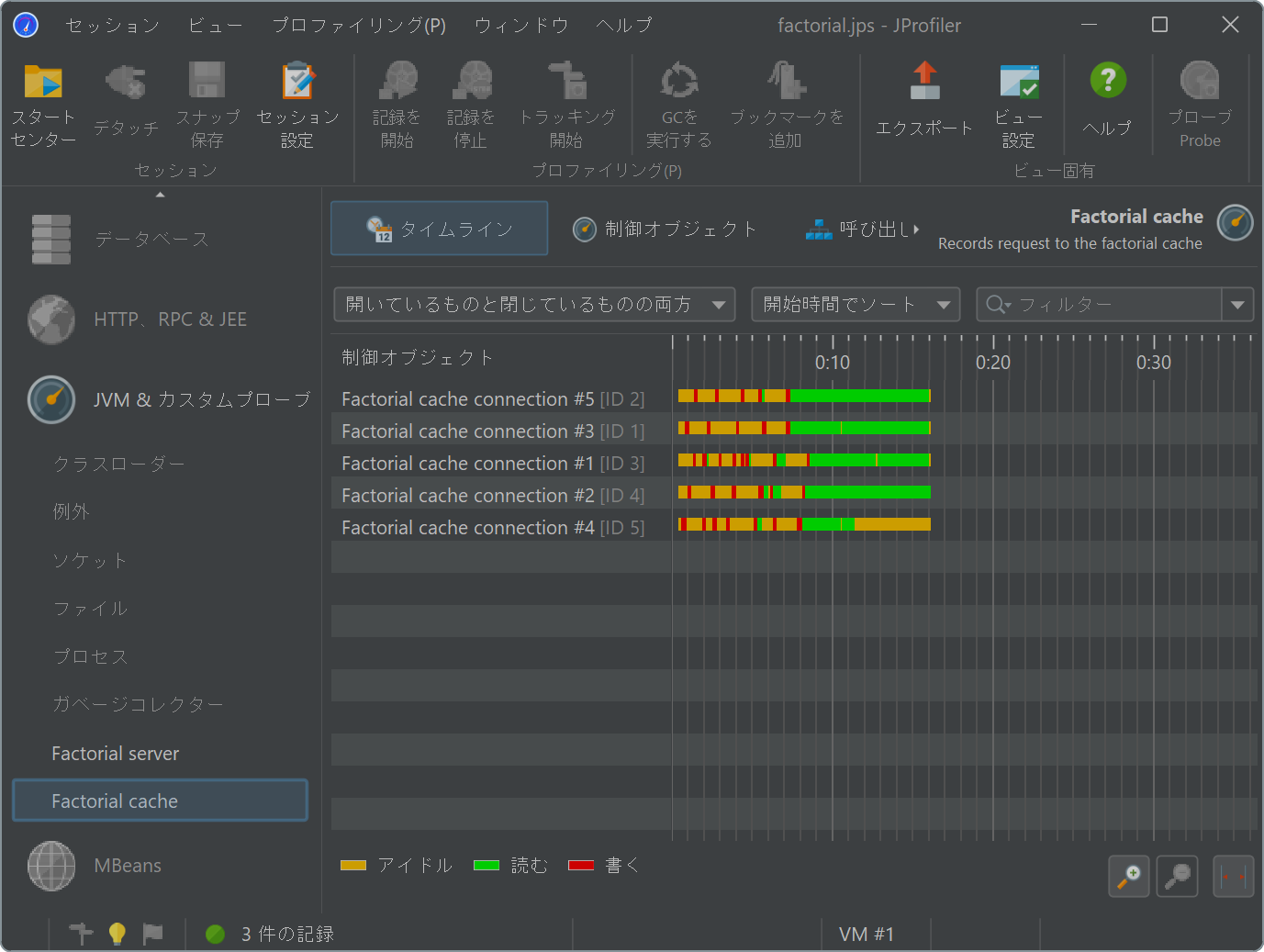Viewport: 1264px width, 952px height.
Task: Click the Probe toolbar icon
Action: tap(1200, 81)
